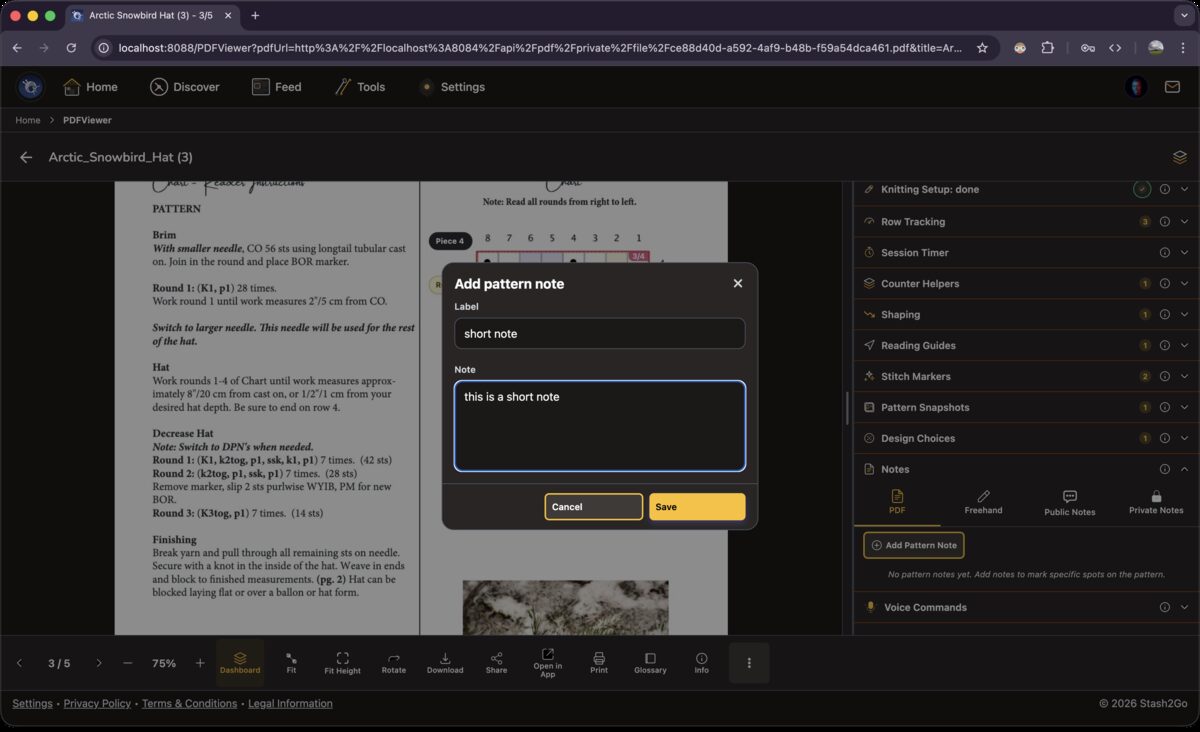Collapse the Notes section
Viewport: 1200px width, 732px height.
click(1186, 469)
